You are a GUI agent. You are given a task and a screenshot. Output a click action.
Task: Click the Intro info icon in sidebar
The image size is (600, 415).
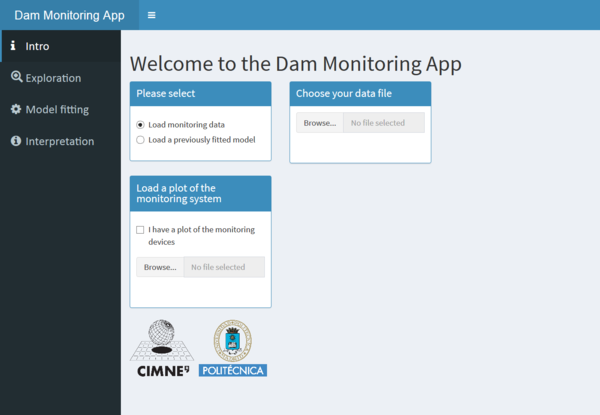(x=13, y=45)
